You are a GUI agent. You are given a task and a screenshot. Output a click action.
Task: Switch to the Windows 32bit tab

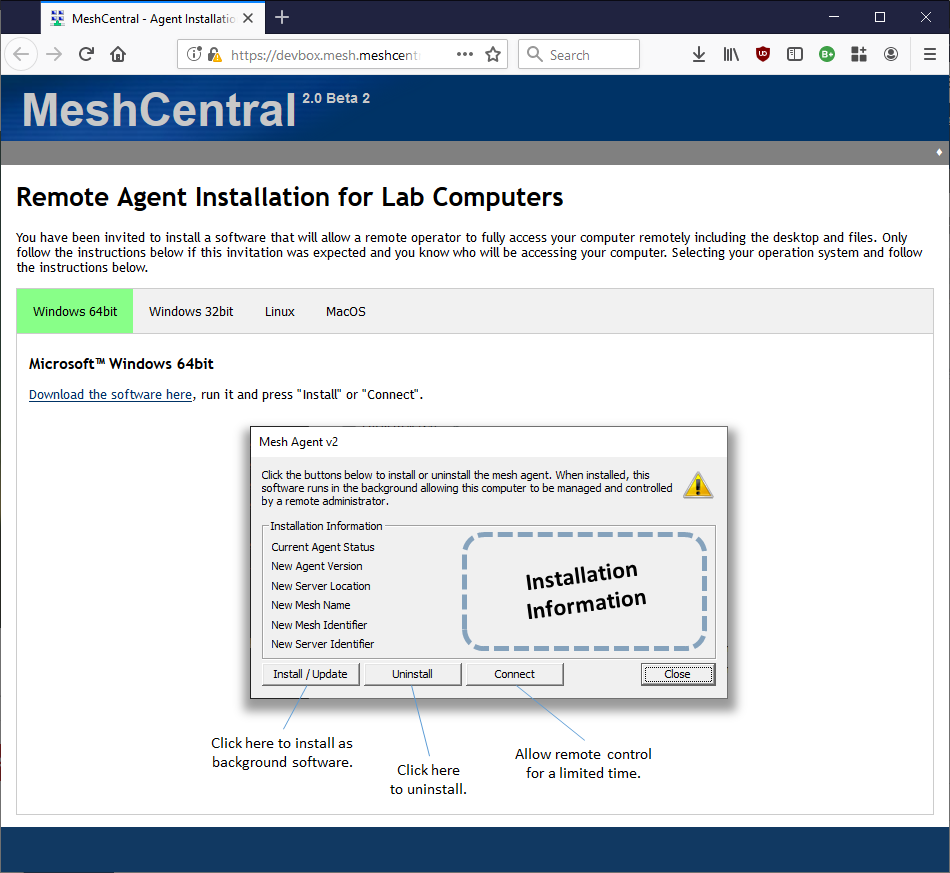(191, 311)
